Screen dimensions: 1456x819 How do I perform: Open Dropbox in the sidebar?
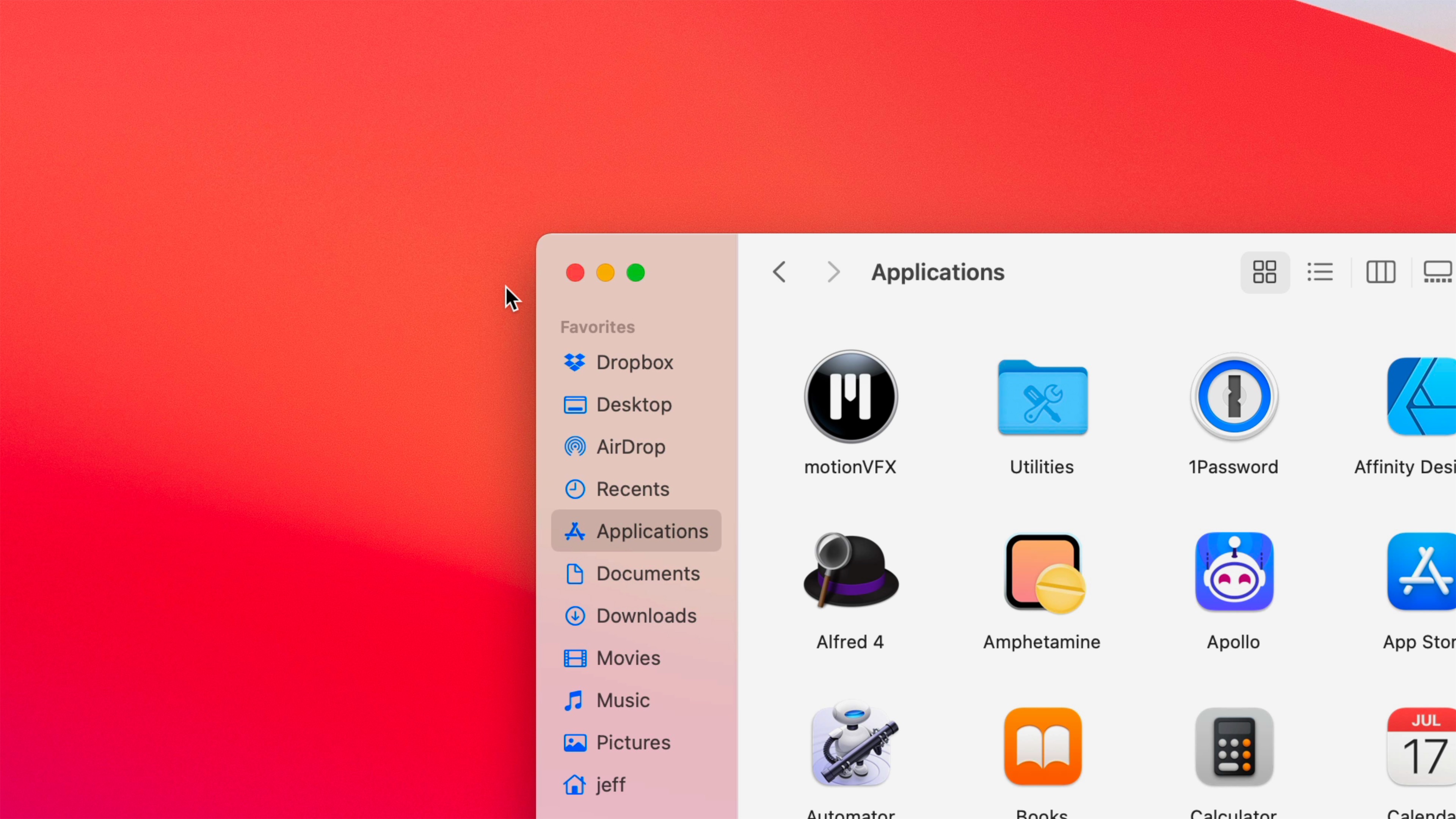(x=636, y=362)
